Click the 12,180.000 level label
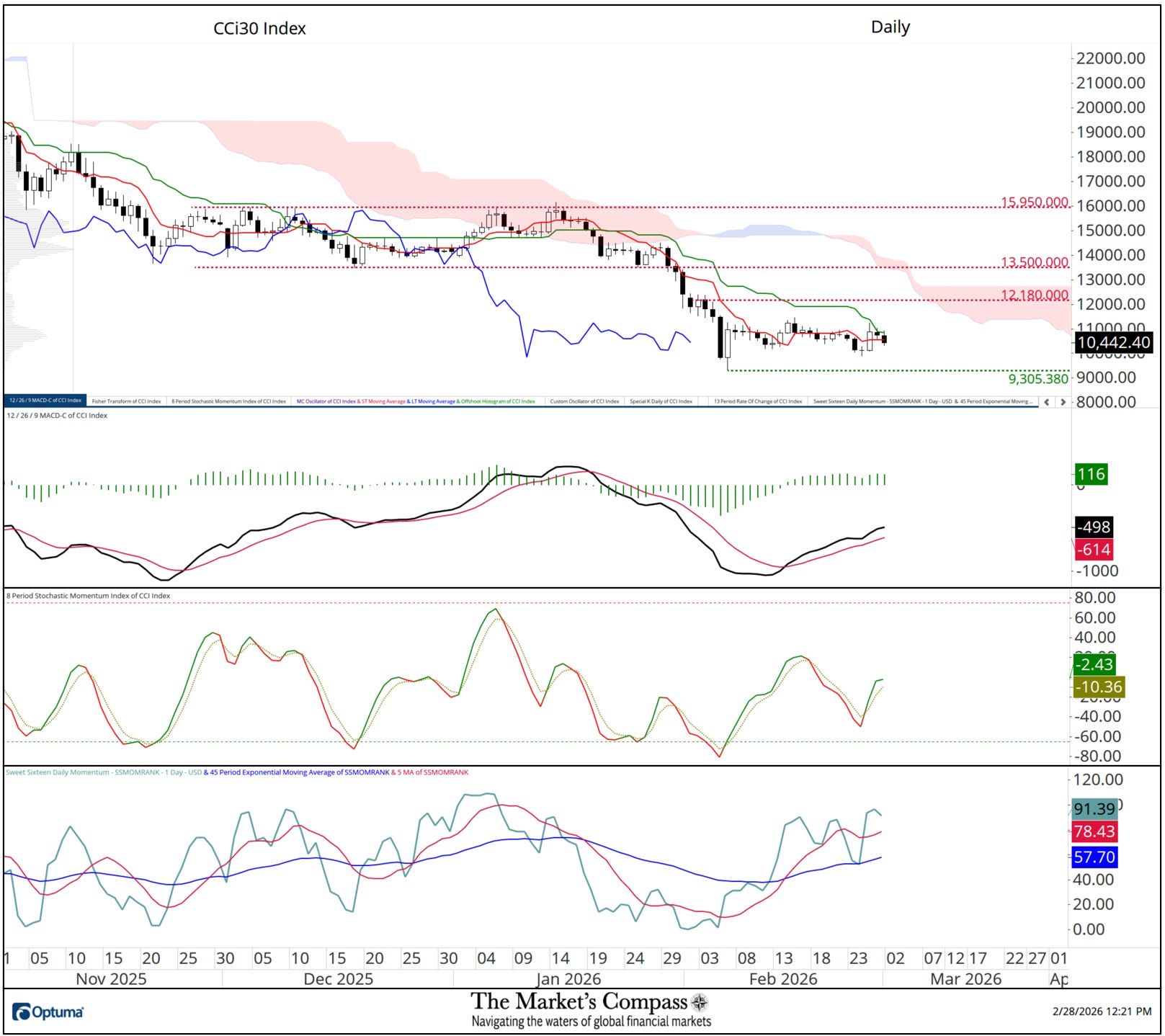The width and height of the screenshot is (1165, 1036). tap(1035, 295)
